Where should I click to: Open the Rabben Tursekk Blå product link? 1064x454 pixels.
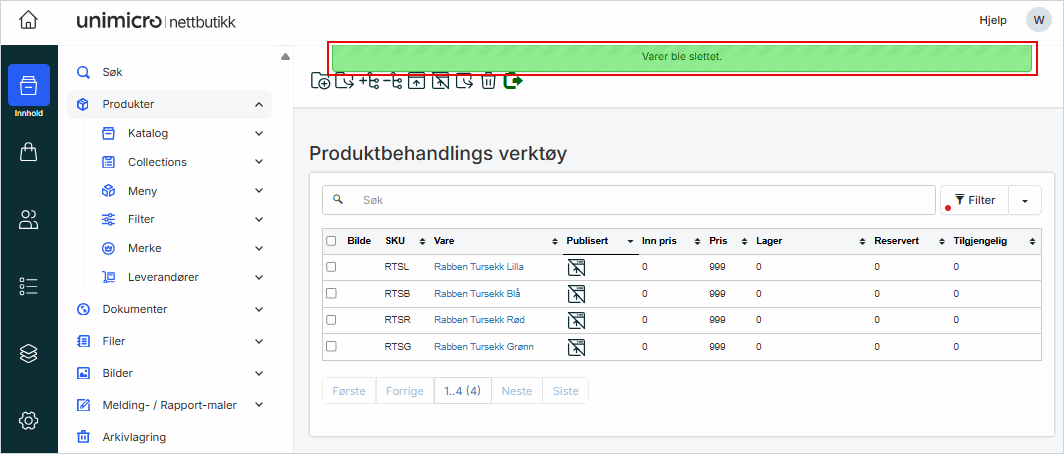tap(477, 294)
